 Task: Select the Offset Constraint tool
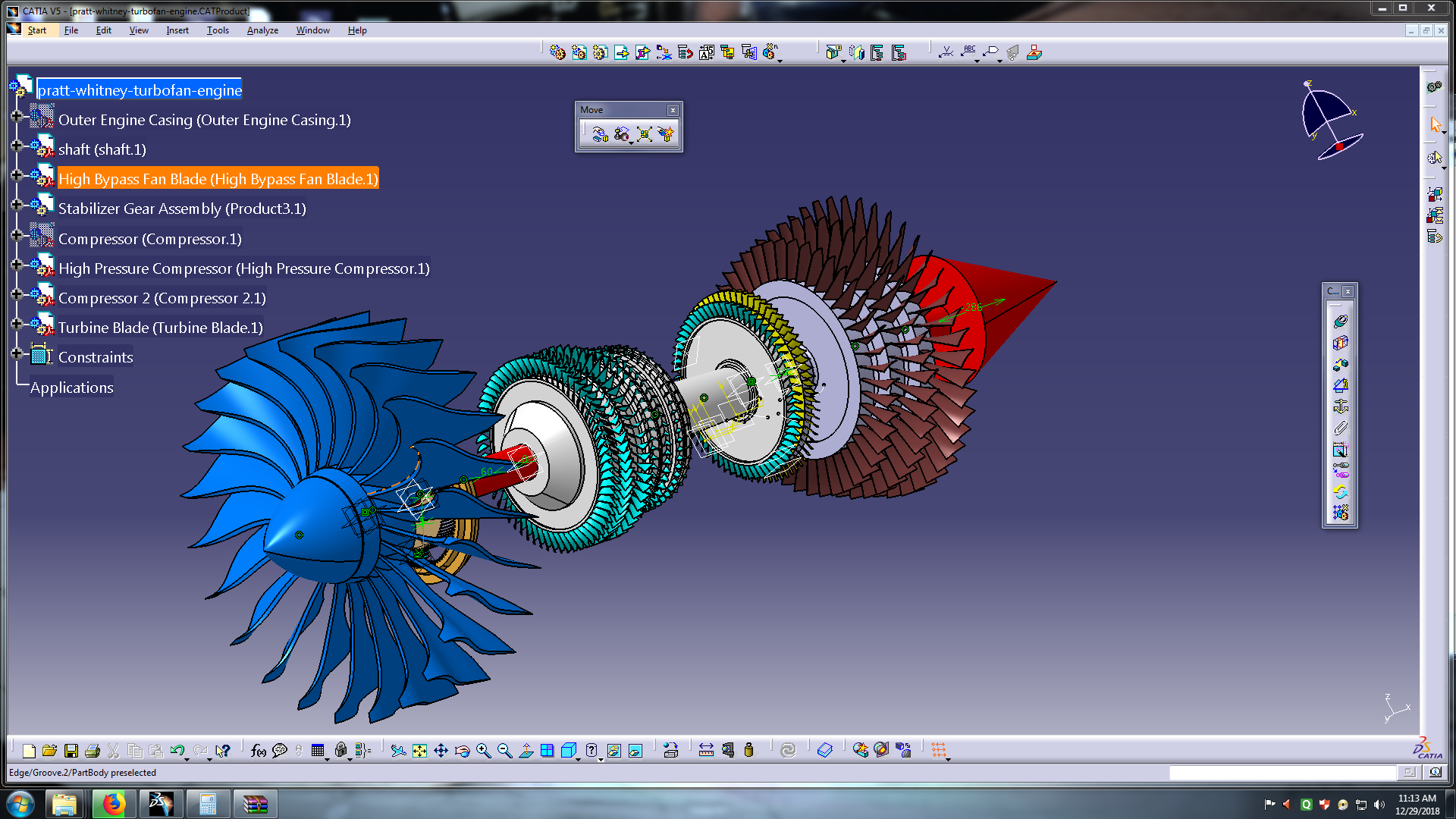pyautogui.click(x=1340, y=364)
